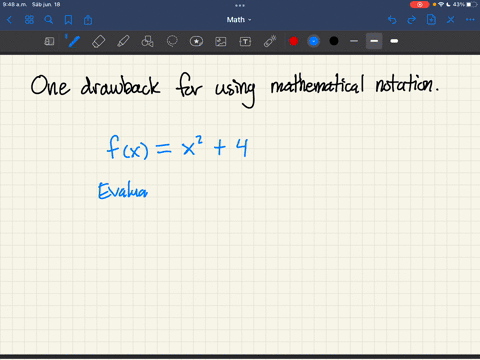Screen dimensions: 480x360
Task: Open the thumbnail grid view
Action: click(29, 20)
